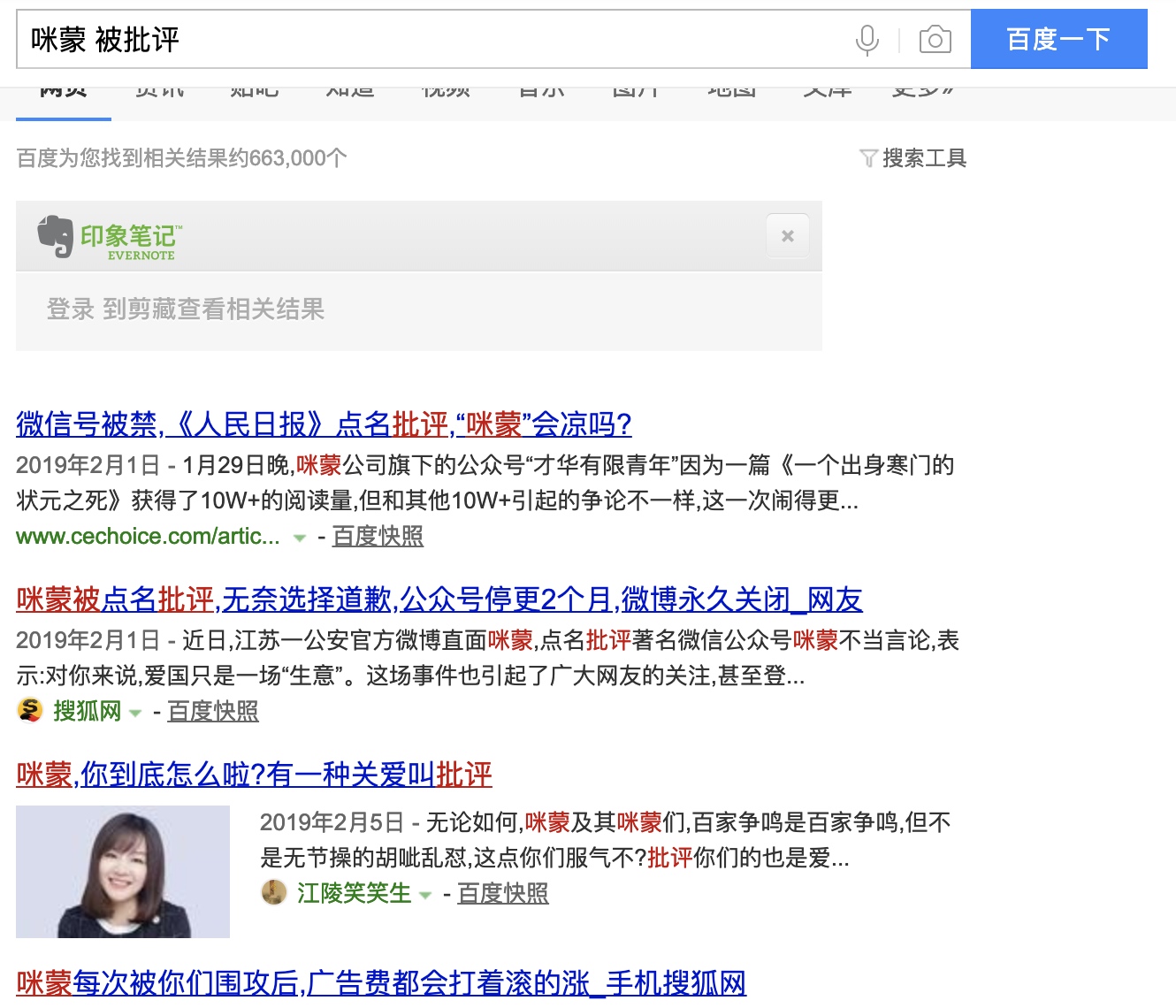Open 百度快照 for the 江陵笑笑生 result

(x=503, y=893)
